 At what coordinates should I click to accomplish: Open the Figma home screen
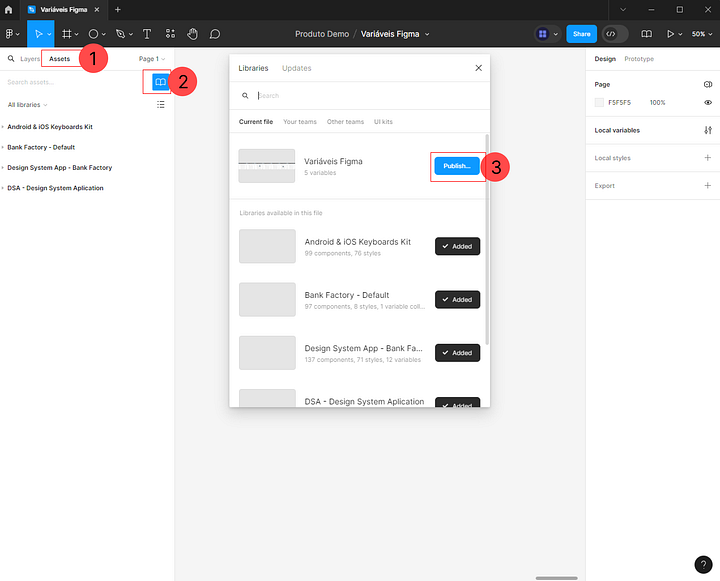pos(9,9)
